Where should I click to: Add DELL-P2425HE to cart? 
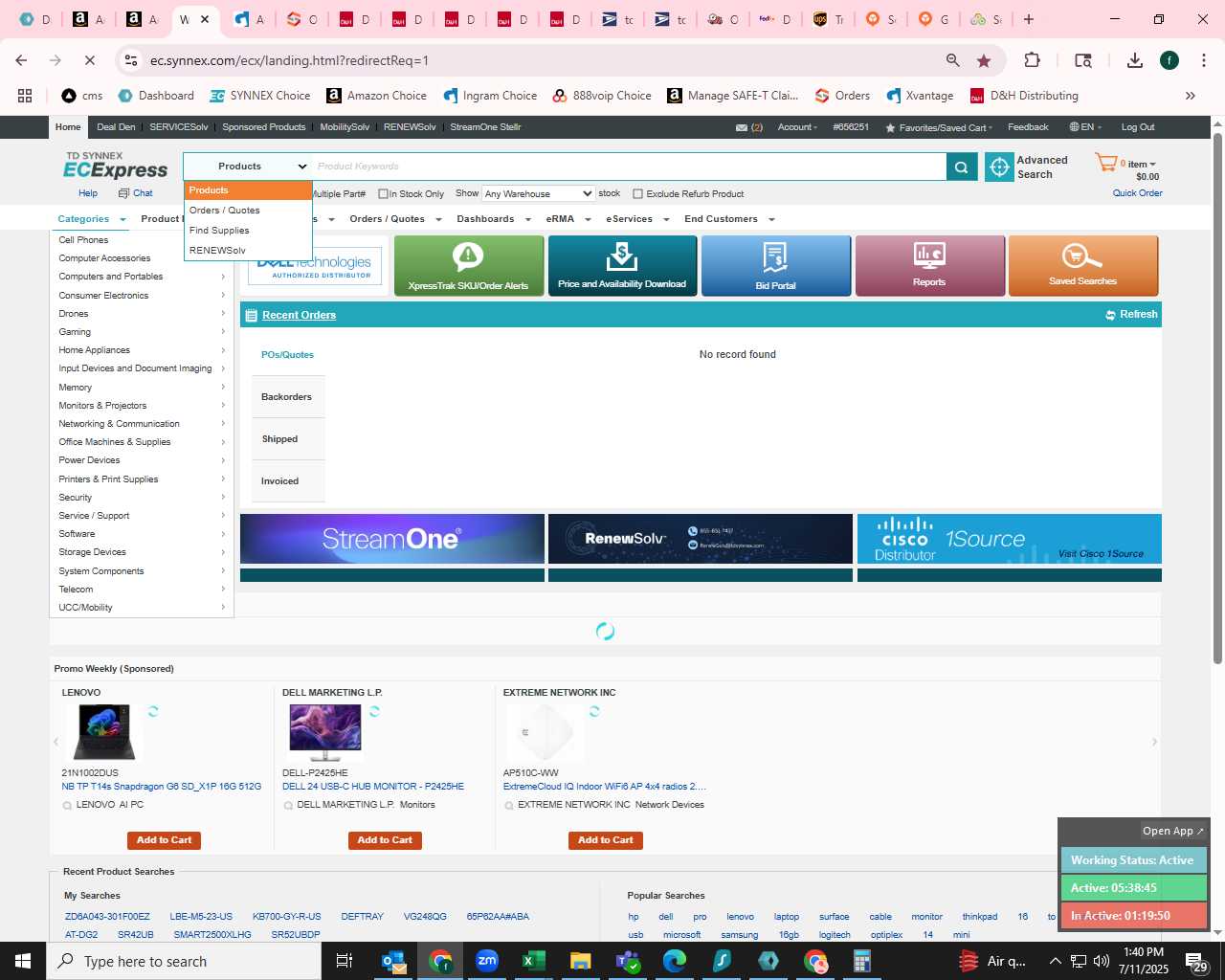[x=385, y=840]
